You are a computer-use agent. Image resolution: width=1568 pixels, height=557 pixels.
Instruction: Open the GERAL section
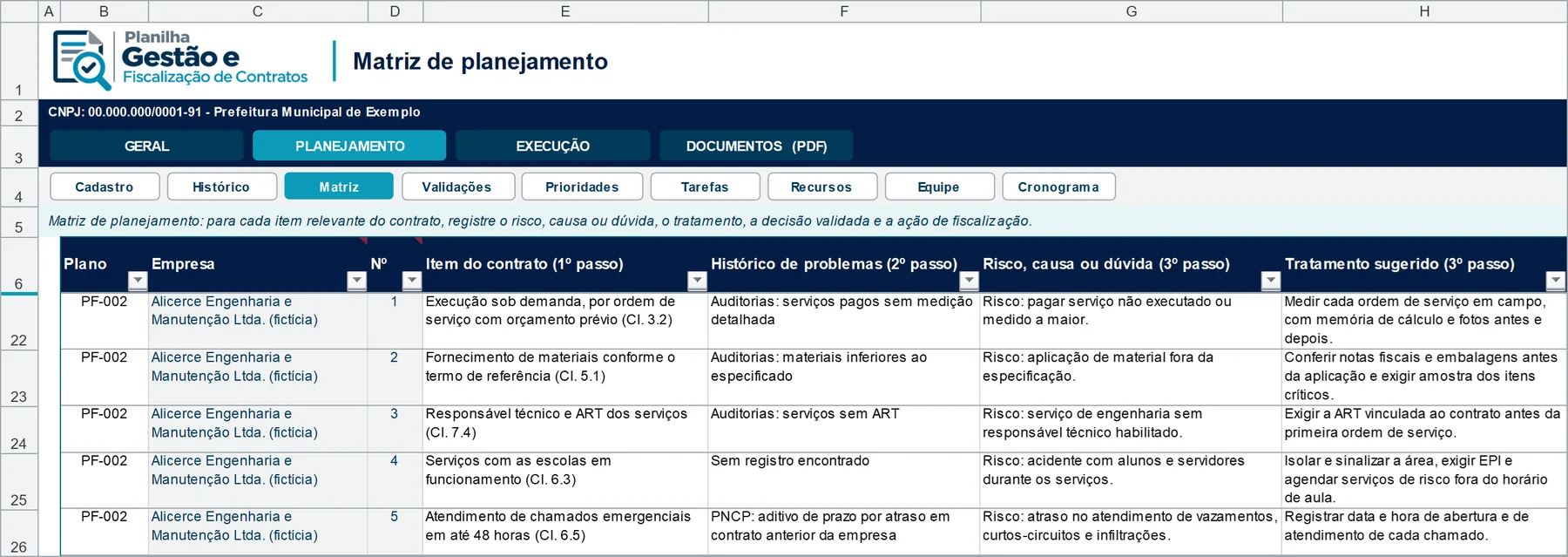coord(146,146)
